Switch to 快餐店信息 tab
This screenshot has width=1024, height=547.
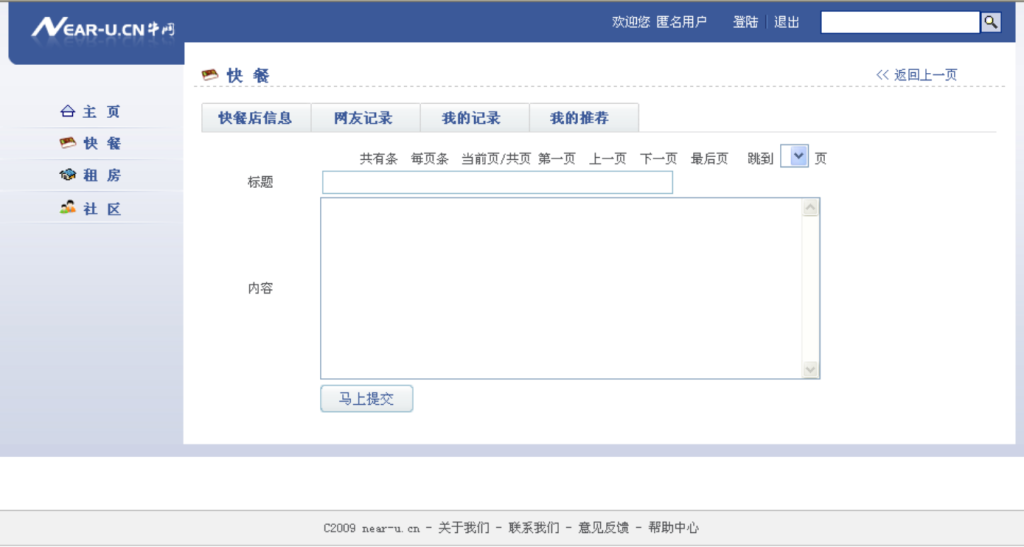(x=255, y=118)
